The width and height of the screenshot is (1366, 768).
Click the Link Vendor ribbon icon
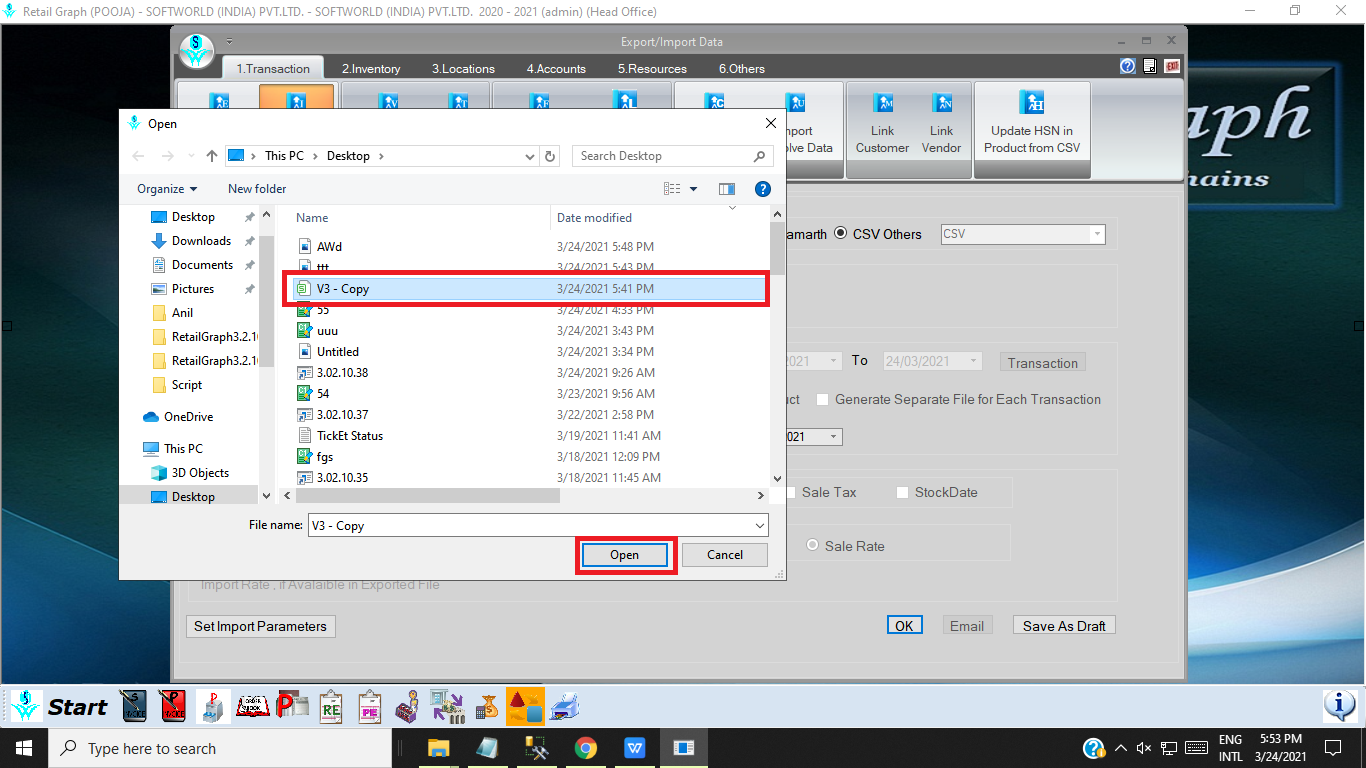pos(941,128)
